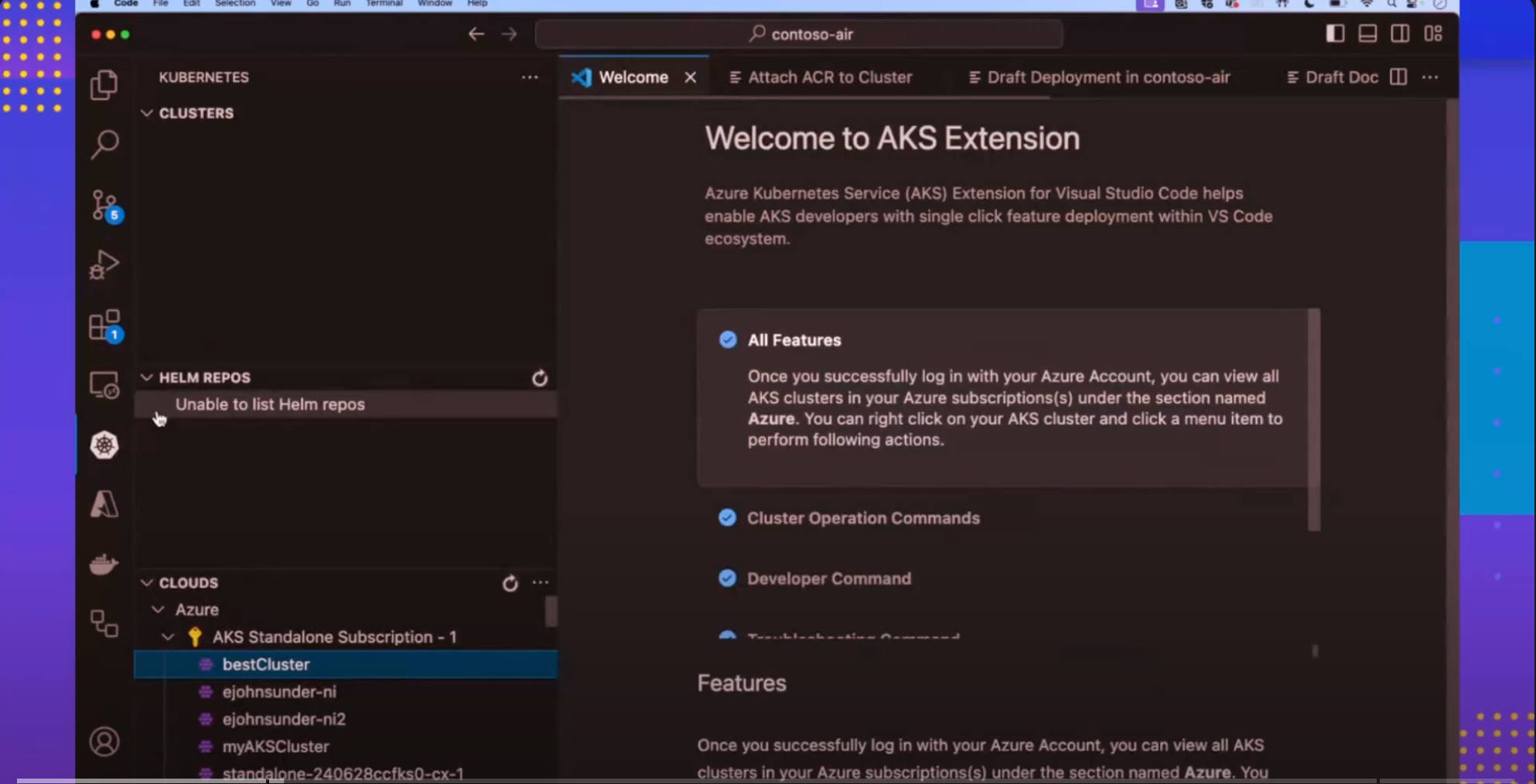Screen dimensions: 1536x784
Task: Click the refresh icon next to Helm Repos
Action: coord(540,378)
